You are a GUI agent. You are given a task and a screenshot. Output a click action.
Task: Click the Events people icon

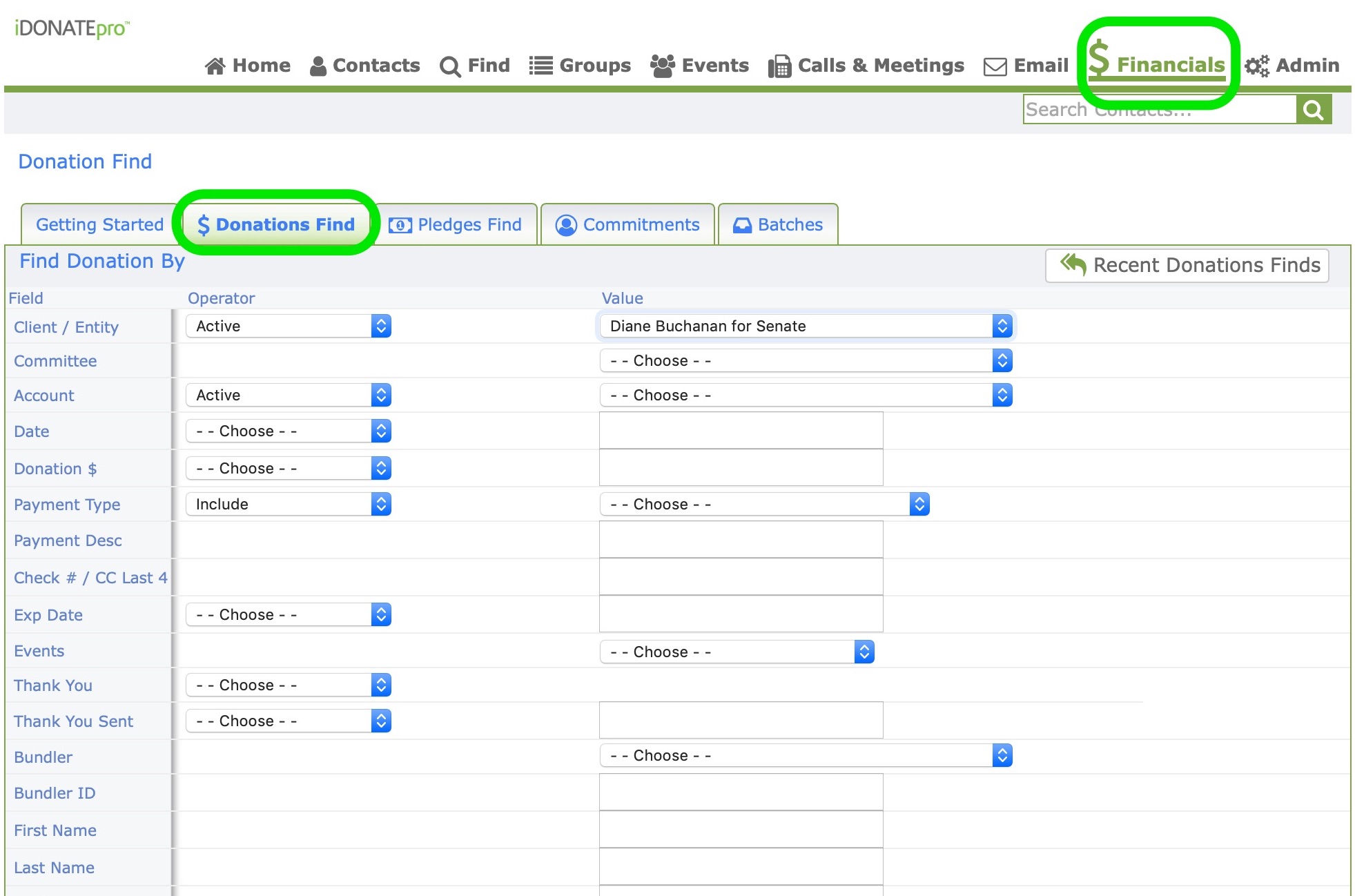663,66
